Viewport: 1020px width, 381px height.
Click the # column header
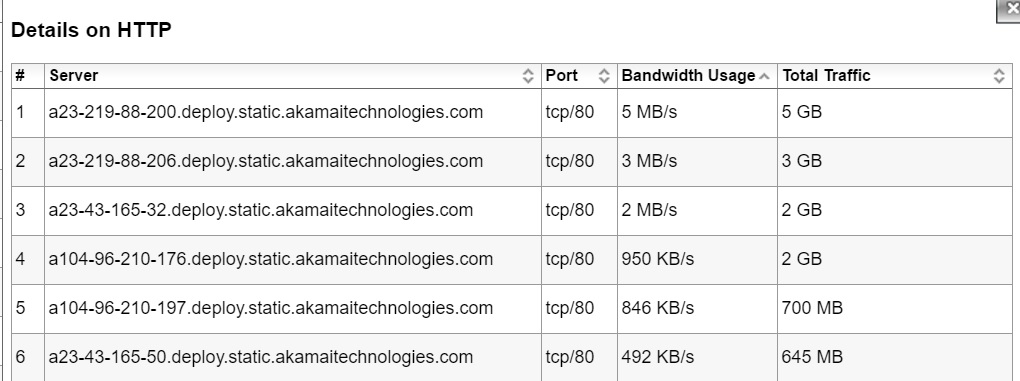(x=20, y=75)
